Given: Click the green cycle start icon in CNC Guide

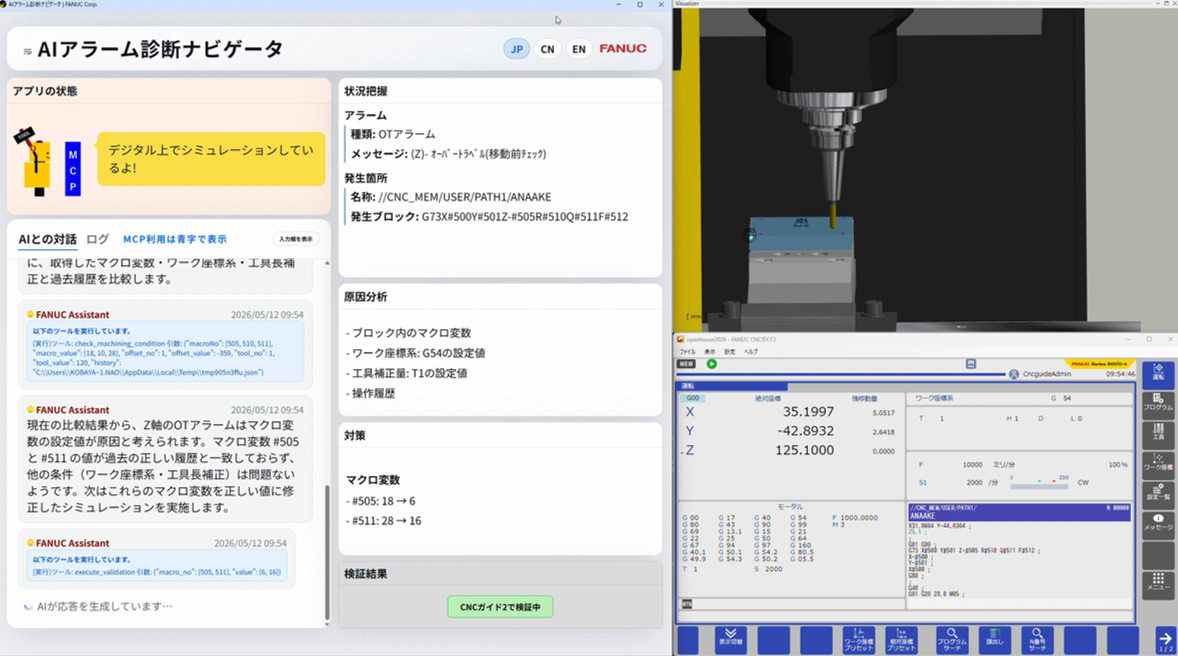Looking at the screenshot, I should pos(711,364).
